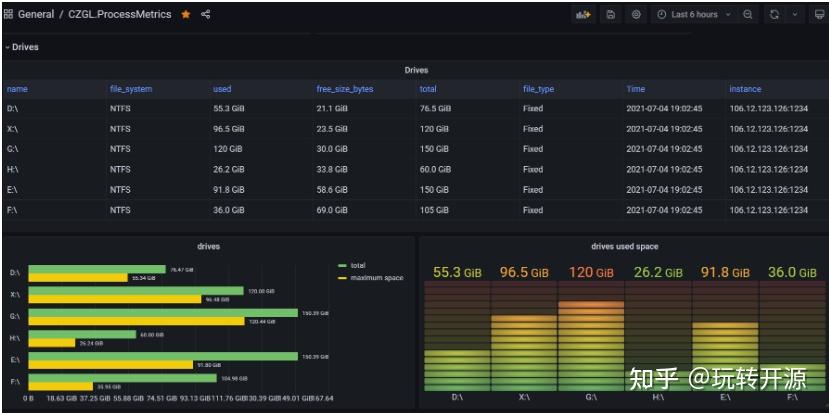Cycle view mode with monitor icon

coord(819,15)
